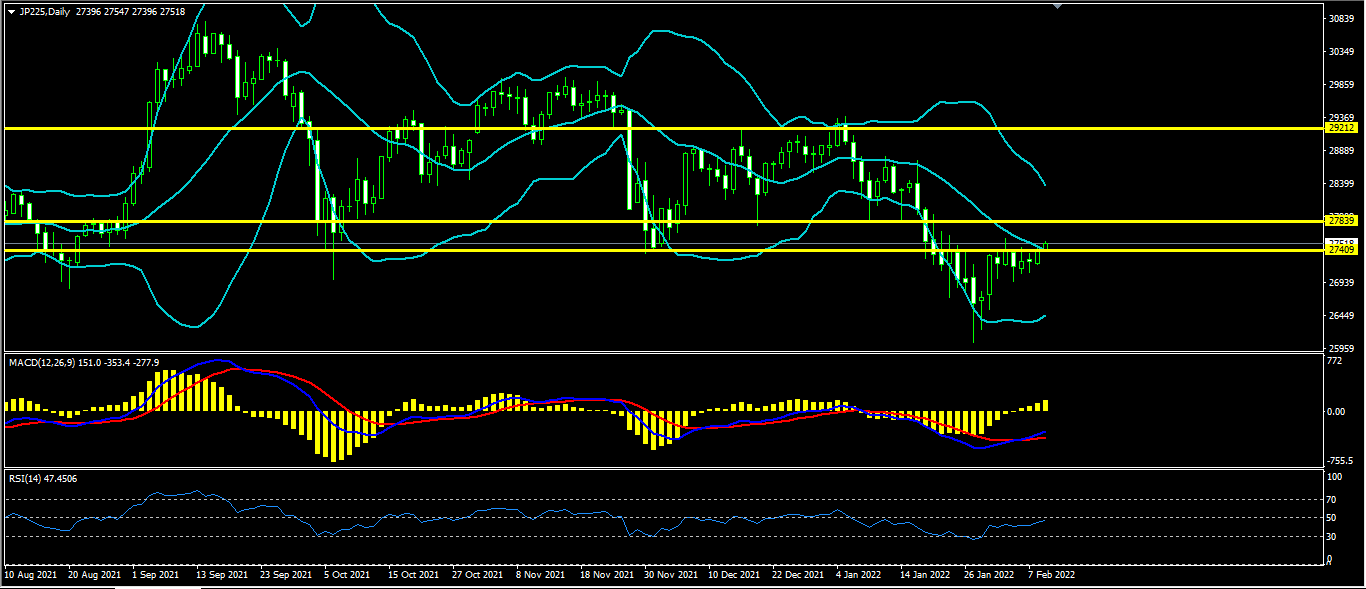Click the 30839 value on price axis

[x=1340, y=19]
